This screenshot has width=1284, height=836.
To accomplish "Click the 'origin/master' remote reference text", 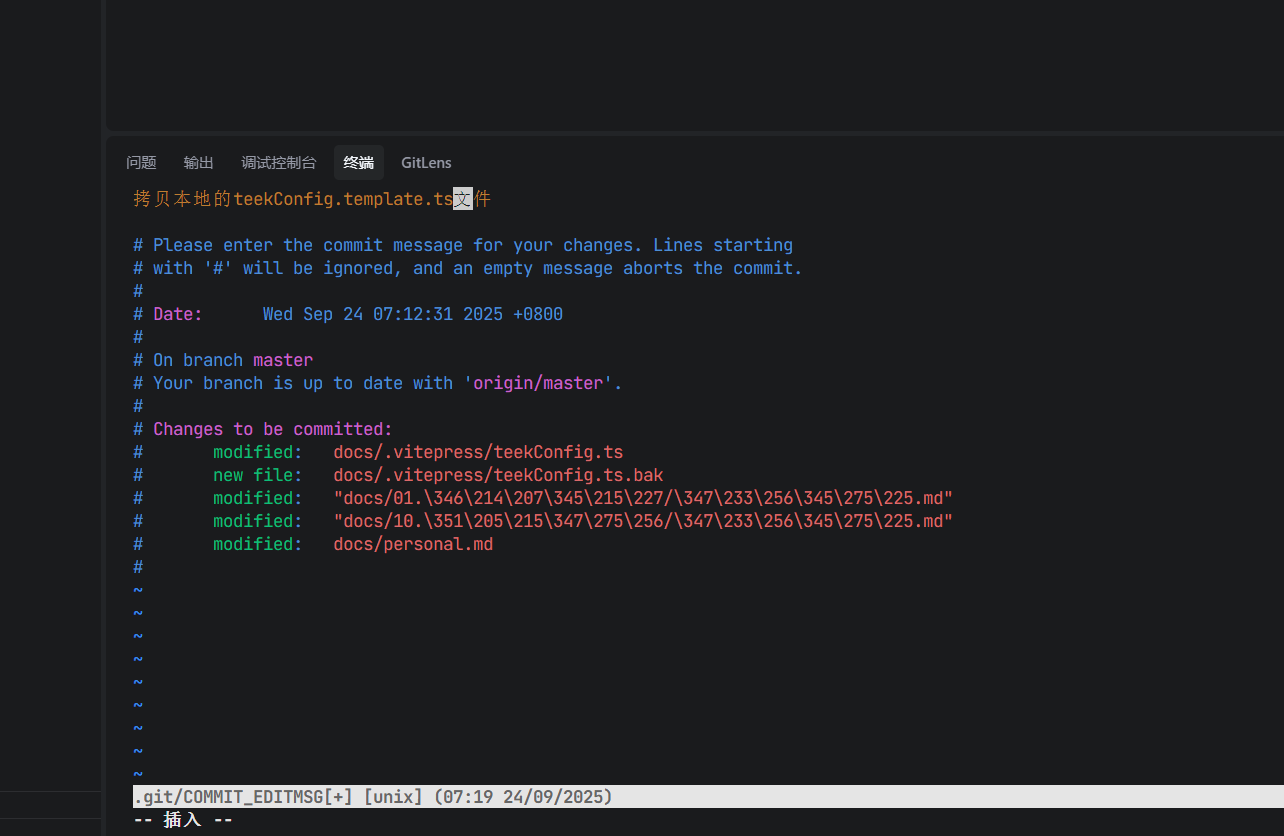I will click(537, 383).
